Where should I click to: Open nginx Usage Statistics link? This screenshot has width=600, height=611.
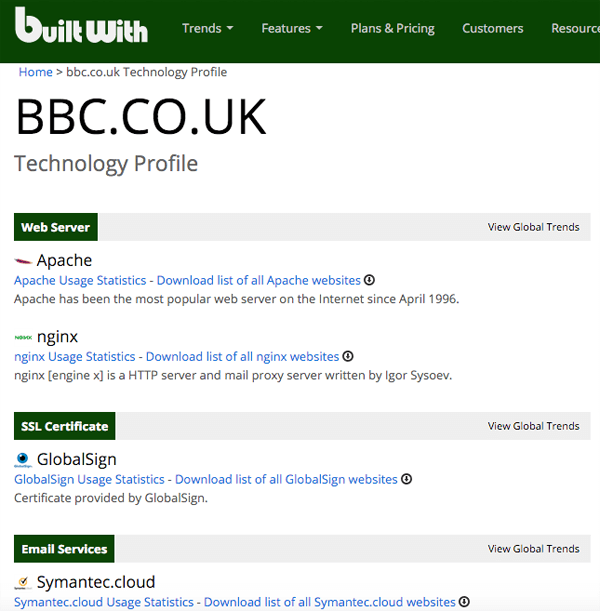(74, 357)
